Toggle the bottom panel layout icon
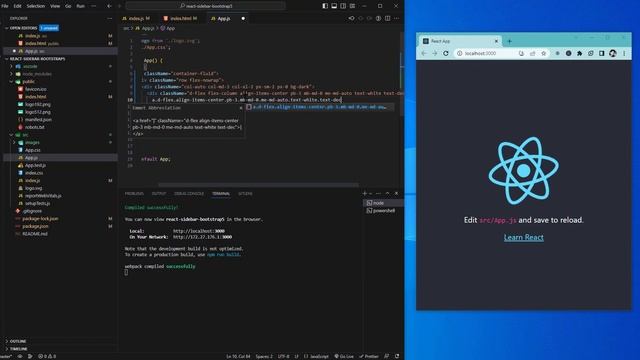The width and height of the screenshot is (640, 360). click(334, 6)
